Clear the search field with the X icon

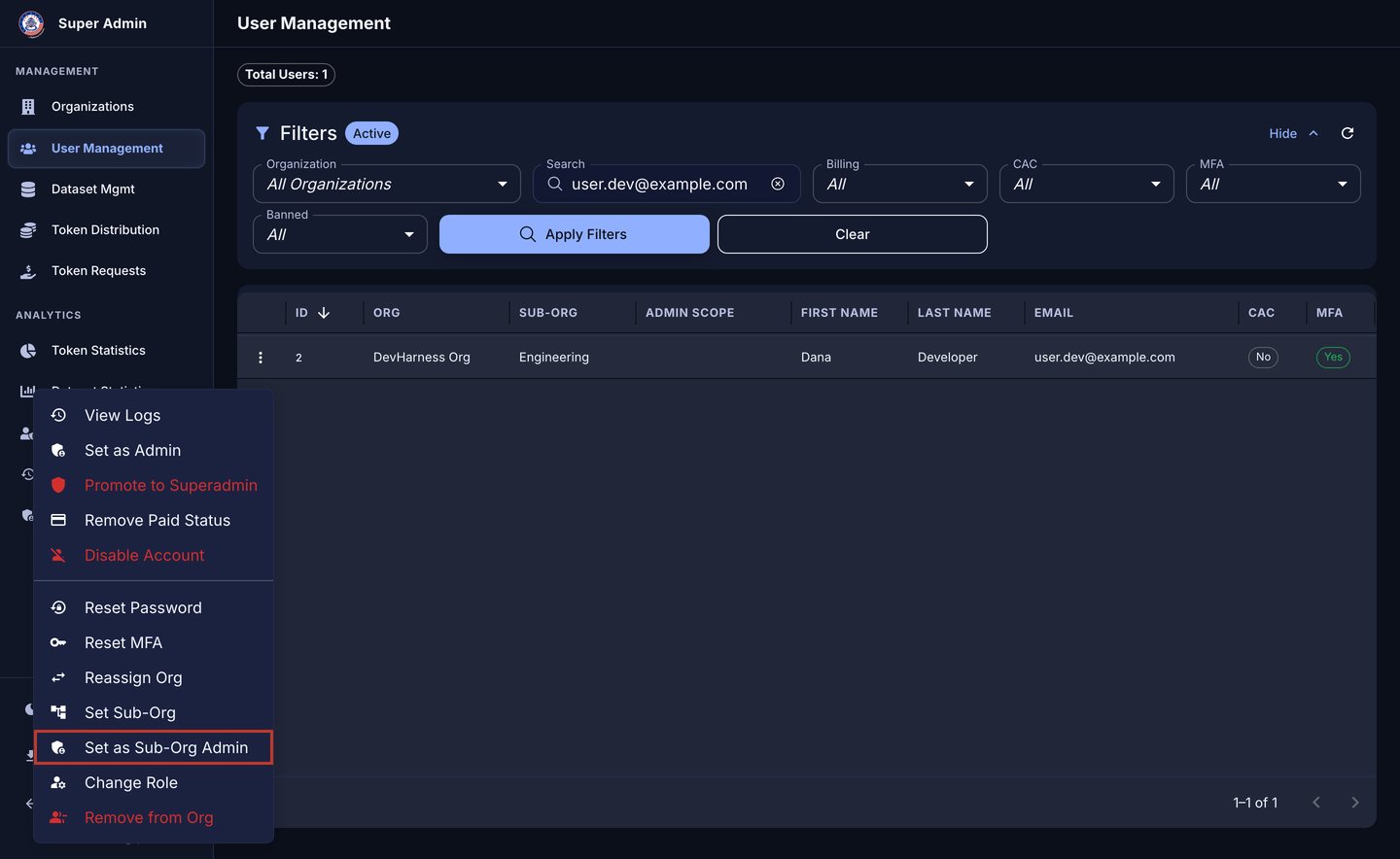778,184
